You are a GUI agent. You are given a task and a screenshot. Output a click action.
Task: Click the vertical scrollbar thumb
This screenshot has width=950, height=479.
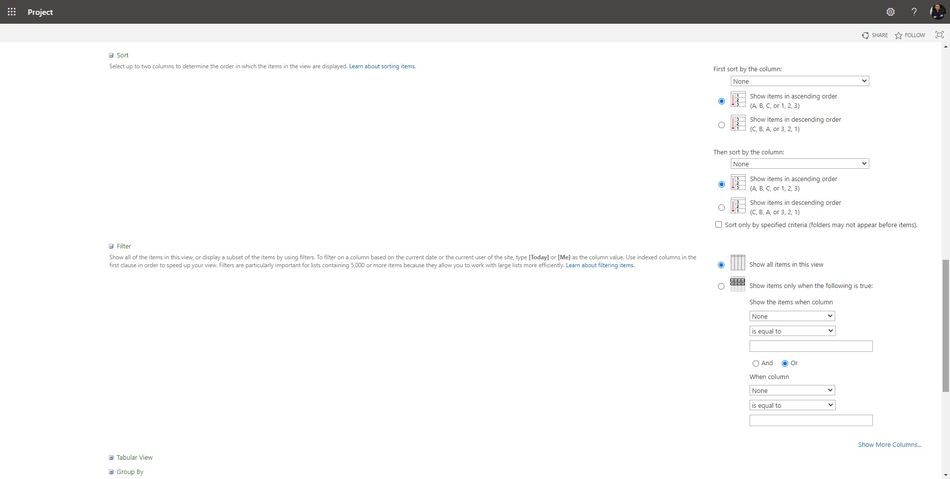(945, 326)
